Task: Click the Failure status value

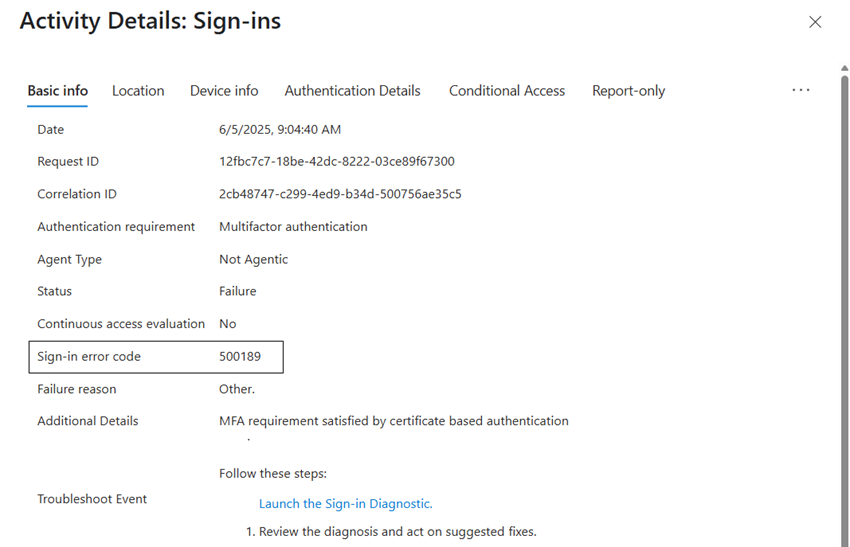Action: (237, 291)
